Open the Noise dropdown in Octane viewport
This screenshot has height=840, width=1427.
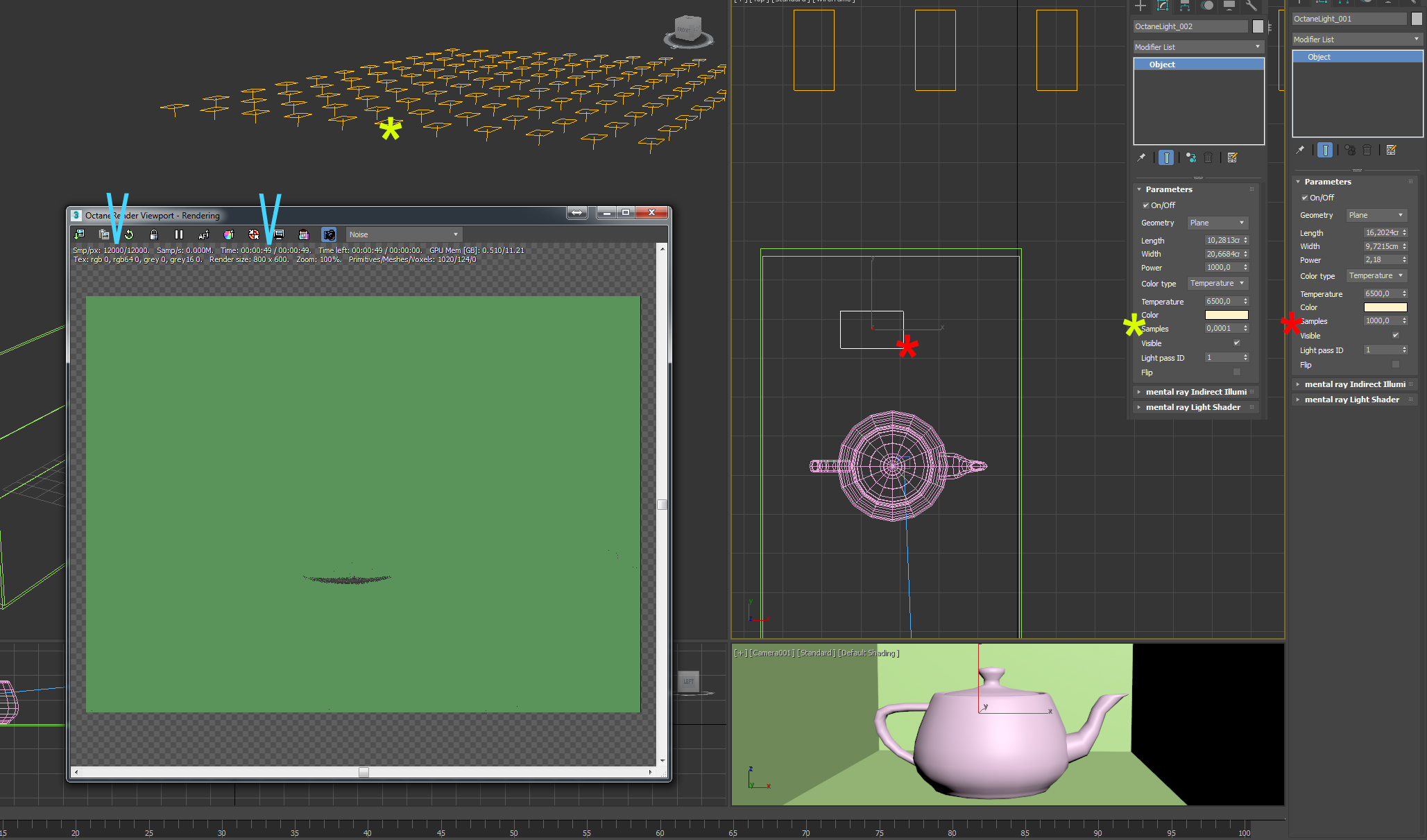(404, 234)
